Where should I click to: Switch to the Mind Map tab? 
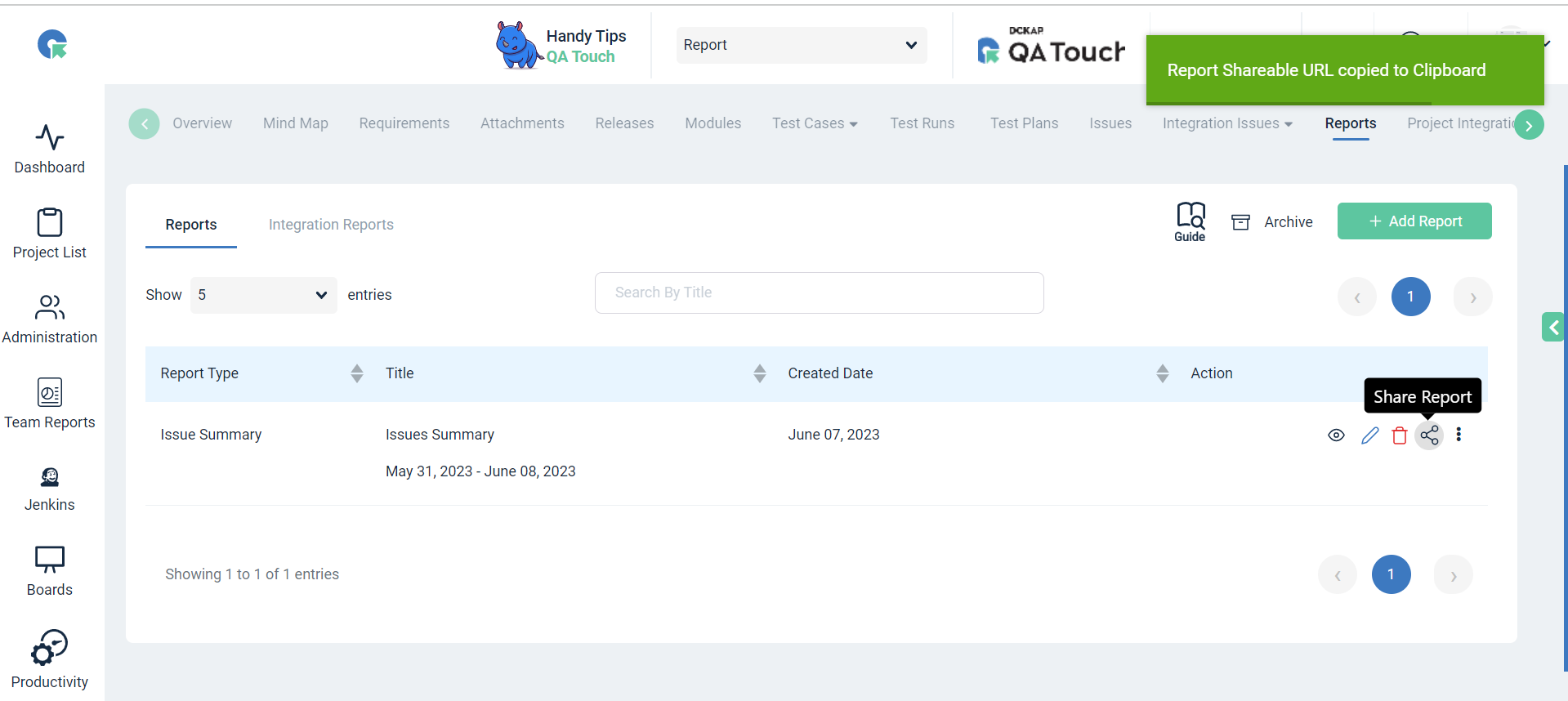click(296, 123)
